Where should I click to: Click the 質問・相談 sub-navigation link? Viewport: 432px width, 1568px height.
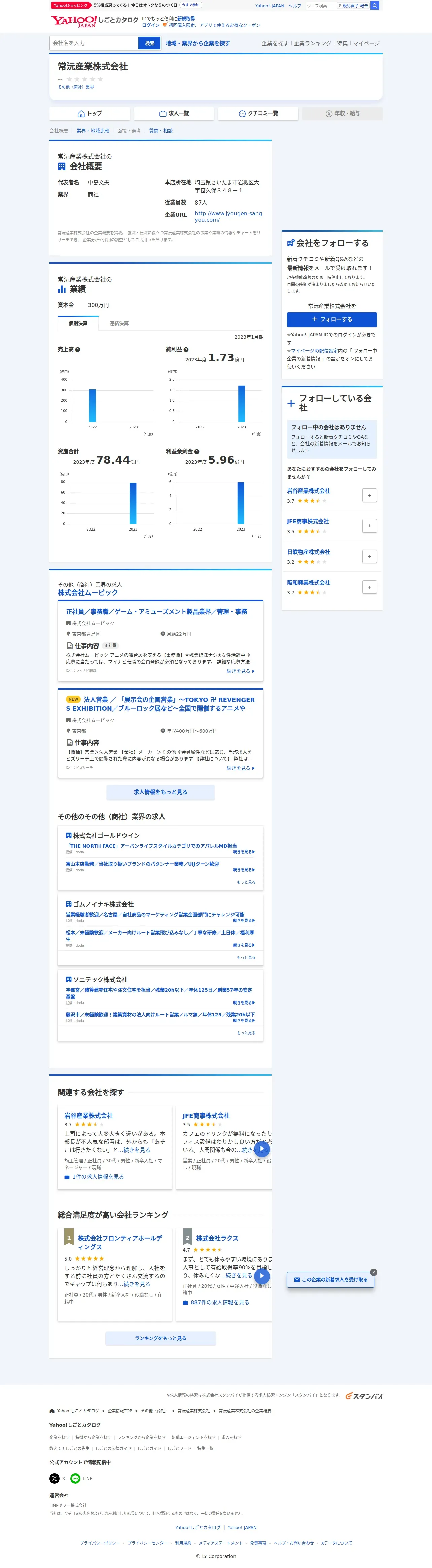[x=160, y=131]
